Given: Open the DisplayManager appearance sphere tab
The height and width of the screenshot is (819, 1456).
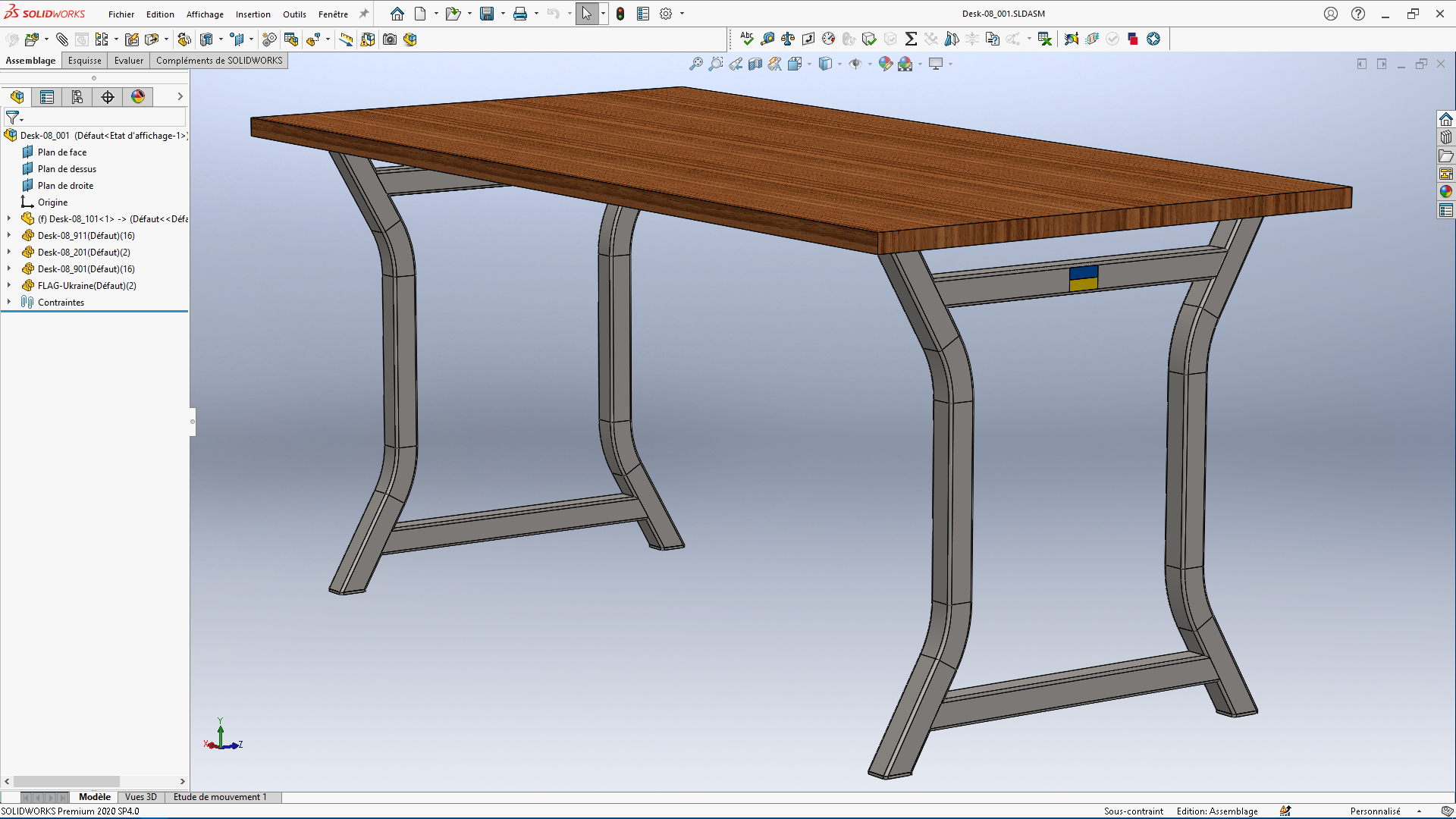Looking at the screenshot, I should click(x=138, y=96).
